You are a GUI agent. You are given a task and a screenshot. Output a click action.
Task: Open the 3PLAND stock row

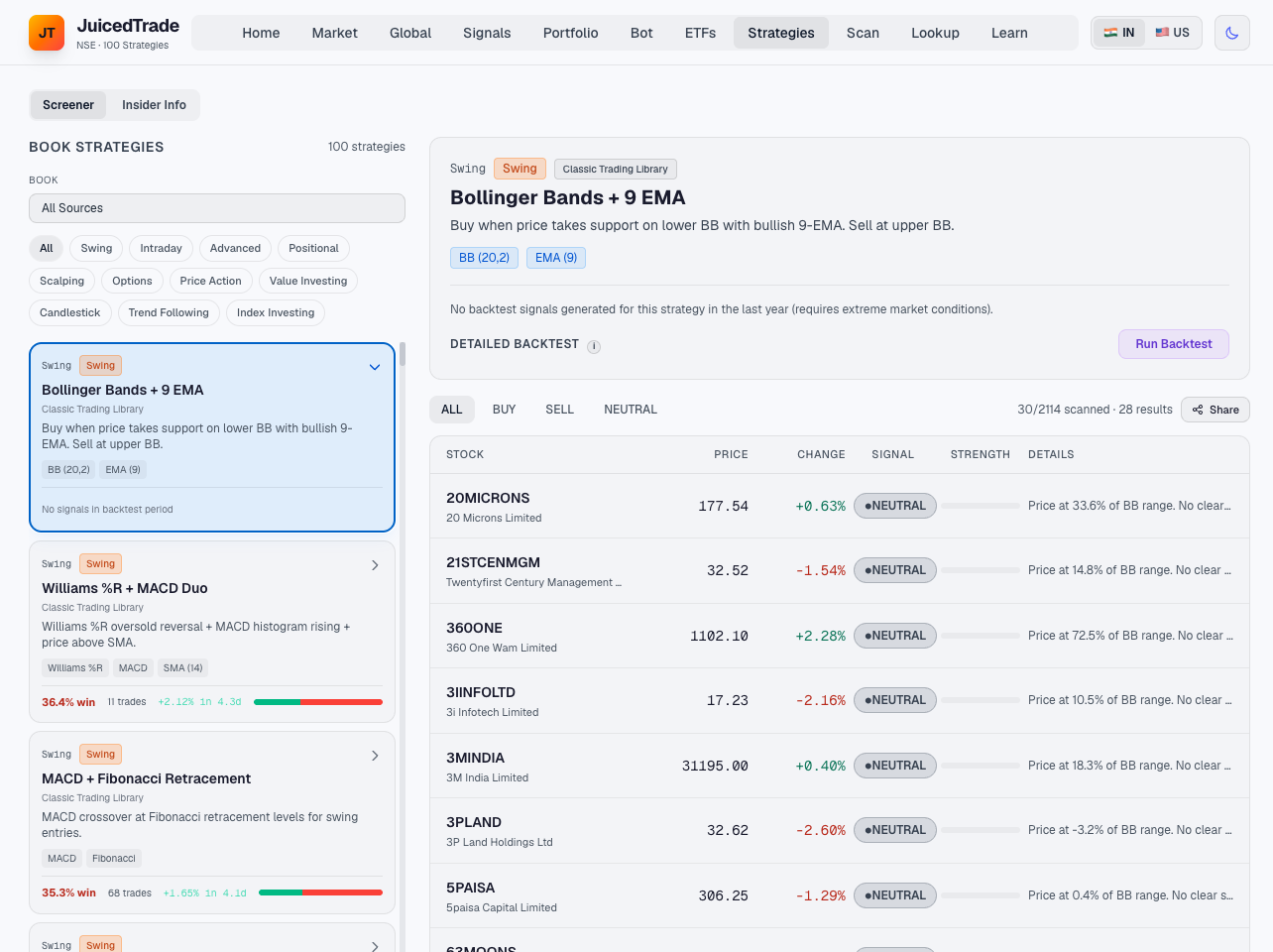839,831
